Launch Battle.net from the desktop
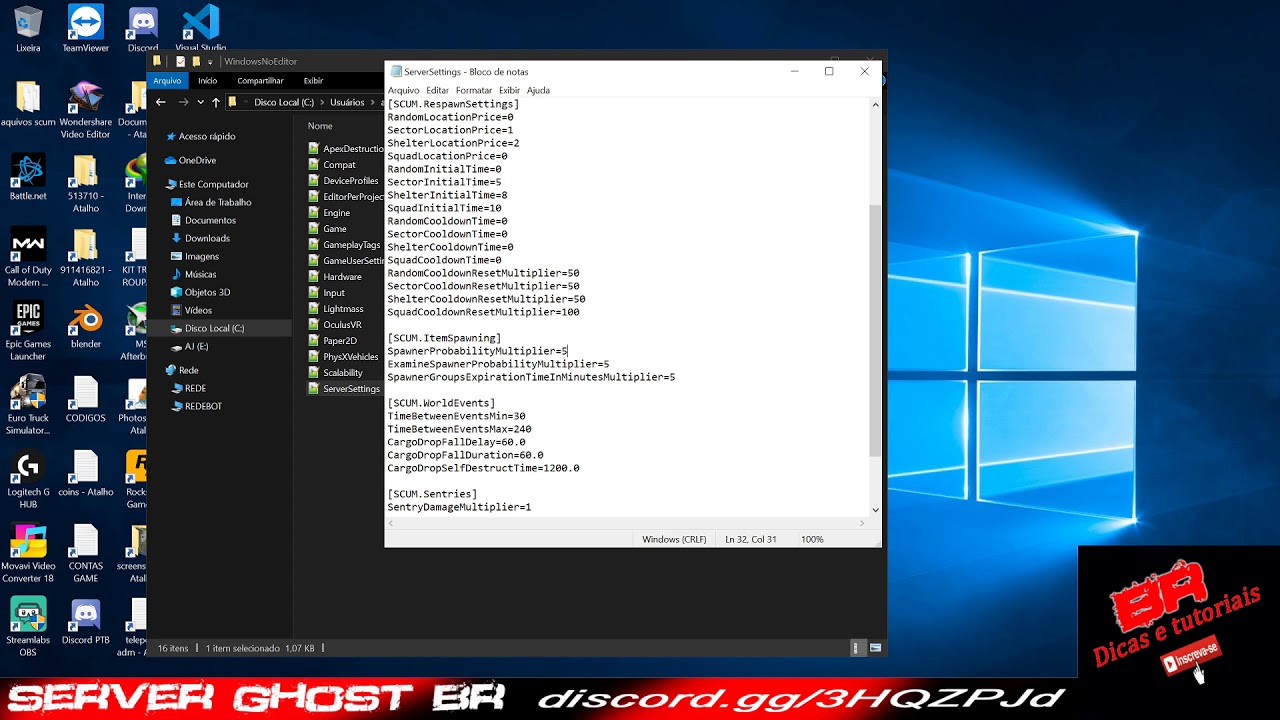Image resolution: width=1280 pixels, height=720 pixels. pos(28,176)
